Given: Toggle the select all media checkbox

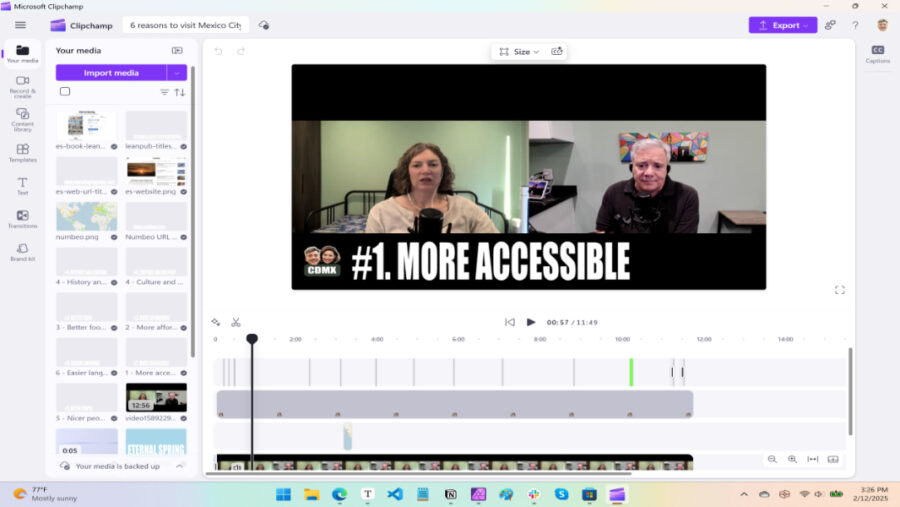Looking at the screenshot, I should [x=65, y=92].
